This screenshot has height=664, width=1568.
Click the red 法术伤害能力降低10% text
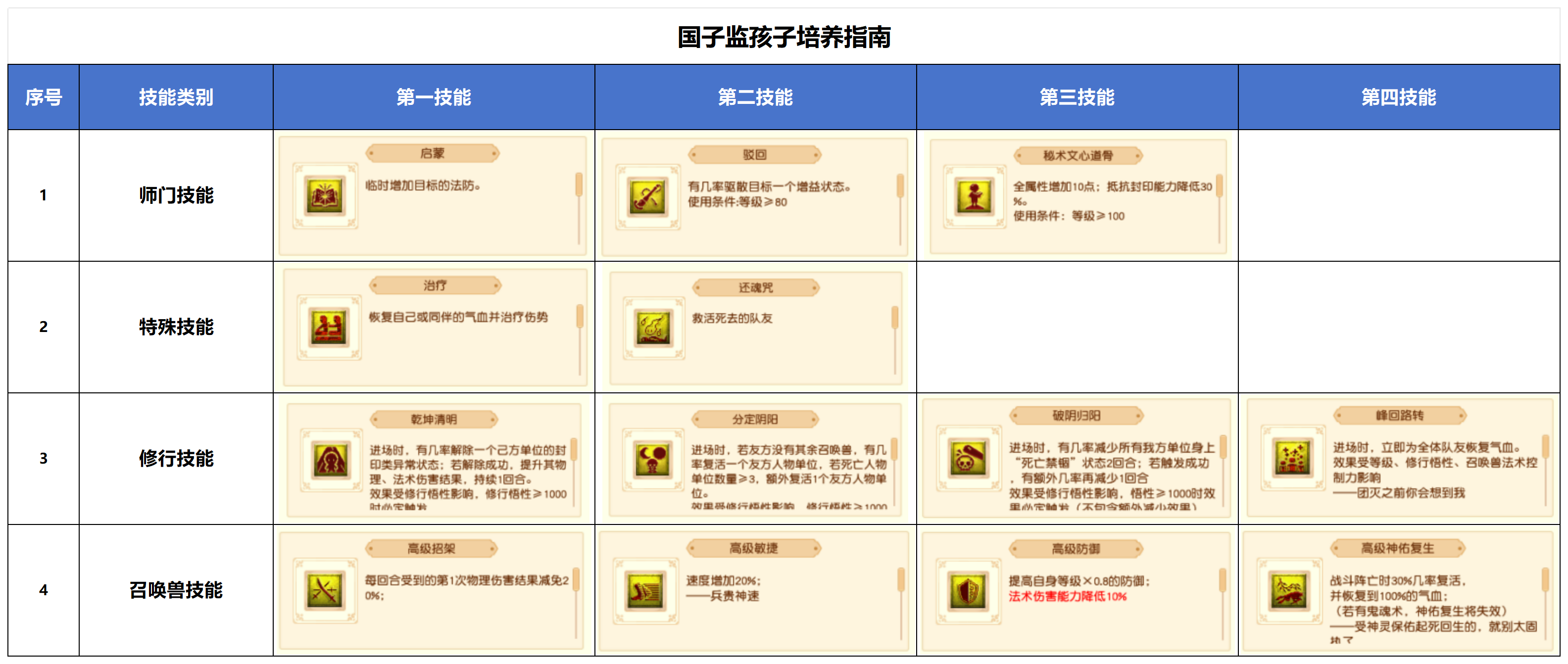(x=1067, y=596)
